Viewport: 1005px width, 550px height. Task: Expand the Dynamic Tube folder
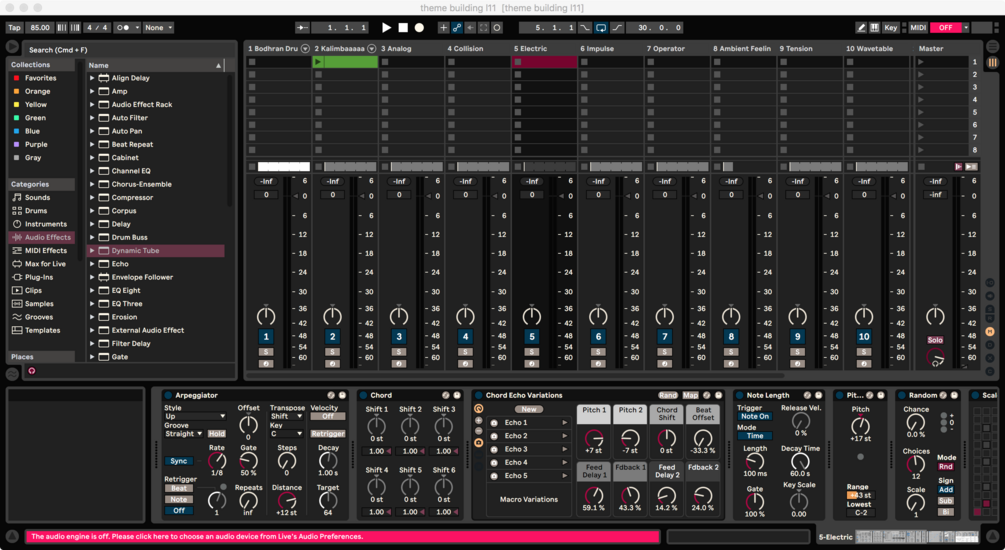(92, 251)
